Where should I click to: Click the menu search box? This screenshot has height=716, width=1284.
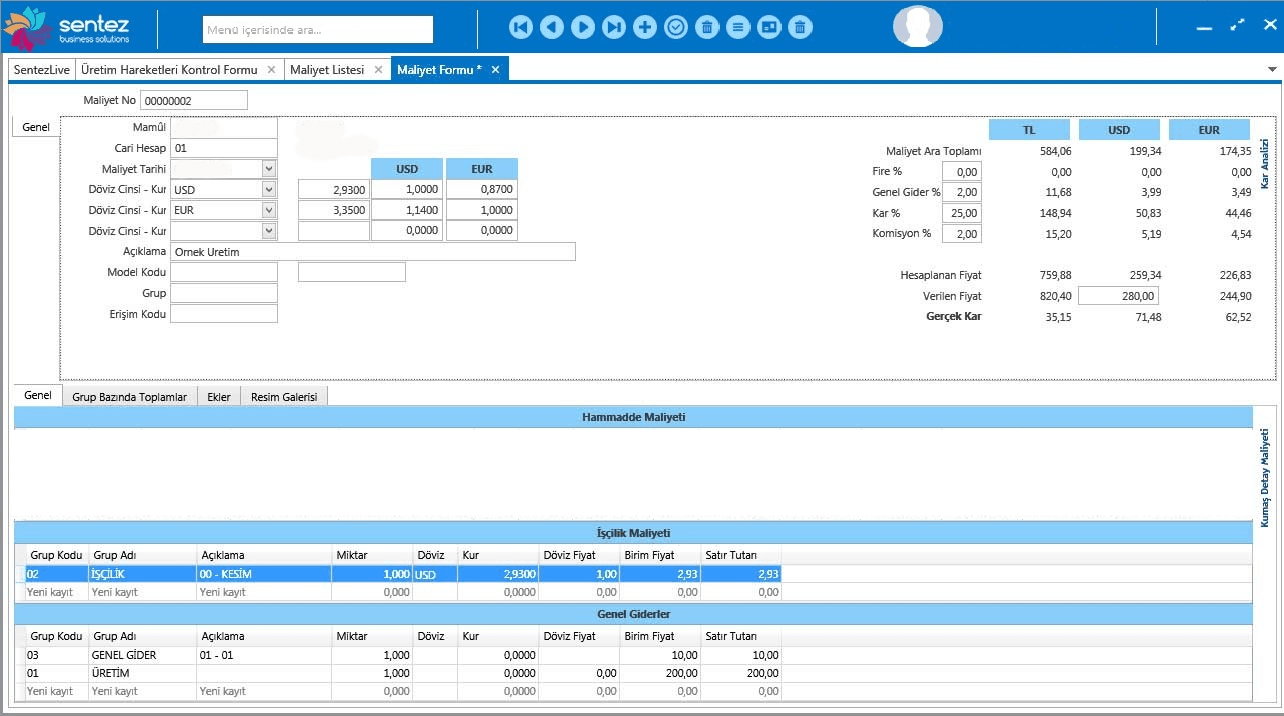(x=318, y=29)
